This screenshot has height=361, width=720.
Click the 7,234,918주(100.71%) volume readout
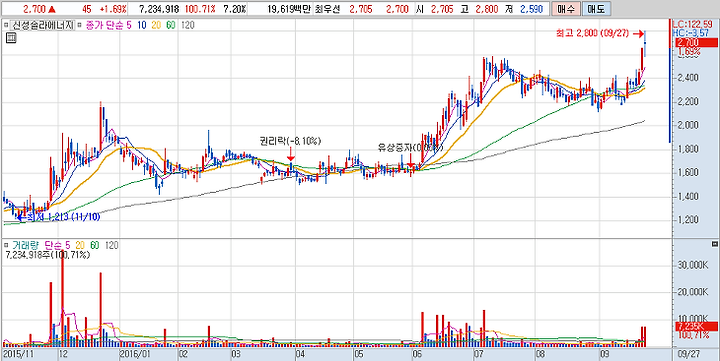48,254
